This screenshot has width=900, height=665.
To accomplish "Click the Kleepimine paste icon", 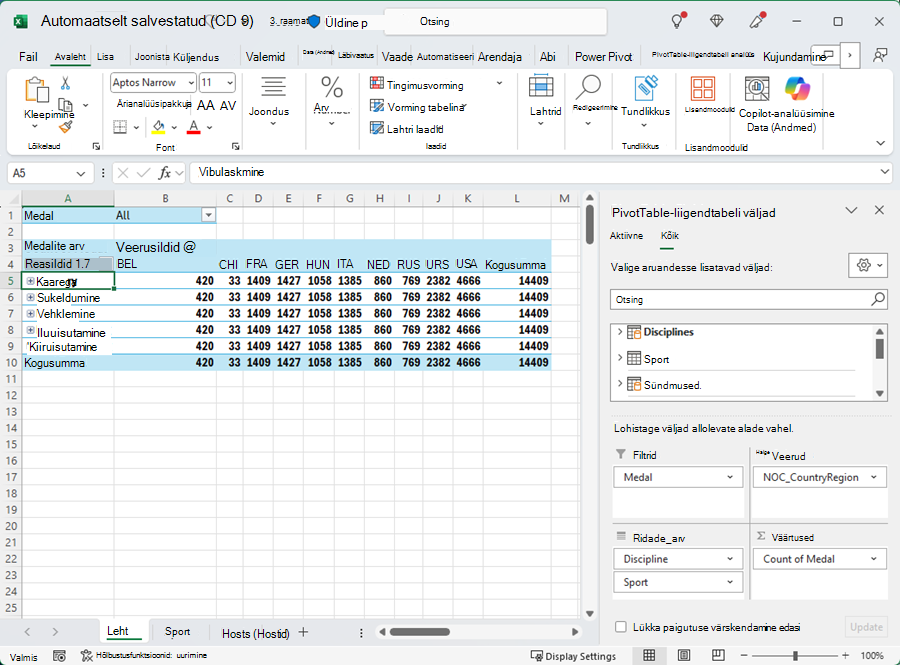I will 37,91.
